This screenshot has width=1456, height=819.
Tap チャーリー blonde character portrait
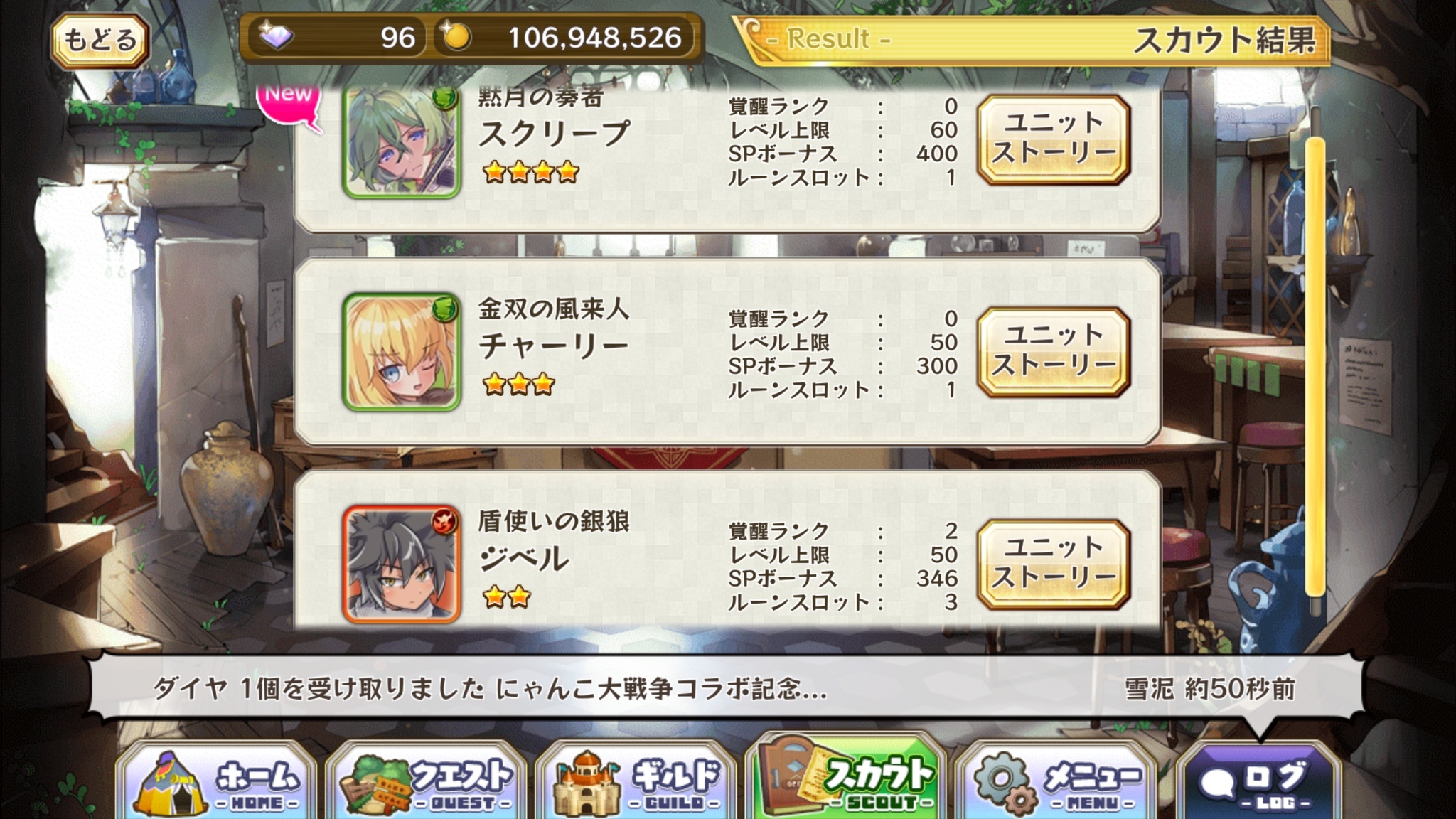[x=402, y=353]
